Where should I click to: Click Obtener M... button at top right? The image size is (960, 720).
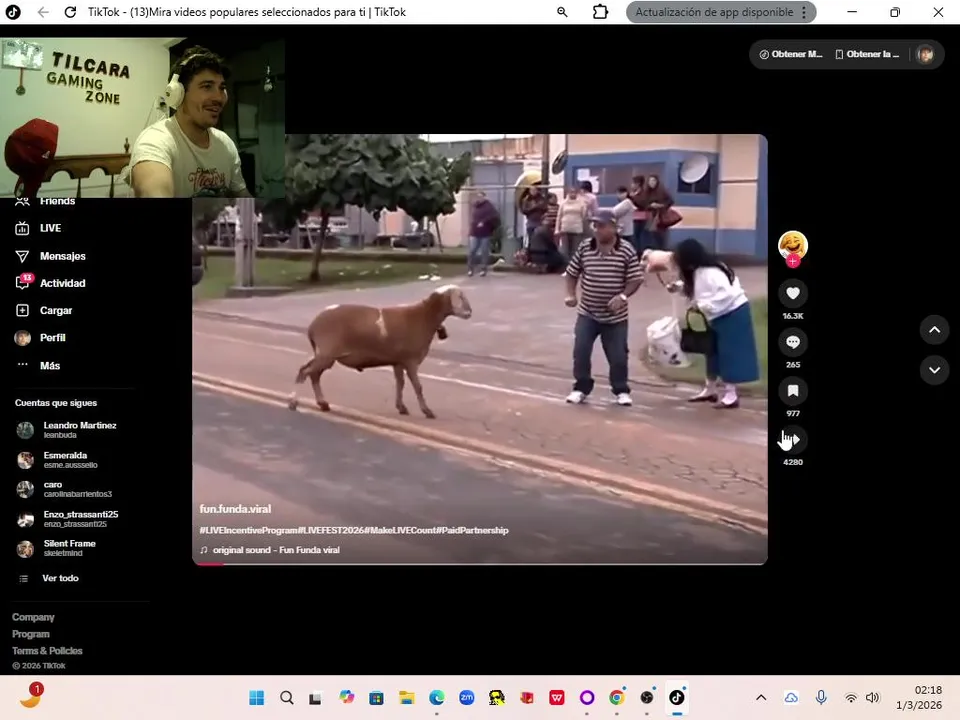pos(790,54)
